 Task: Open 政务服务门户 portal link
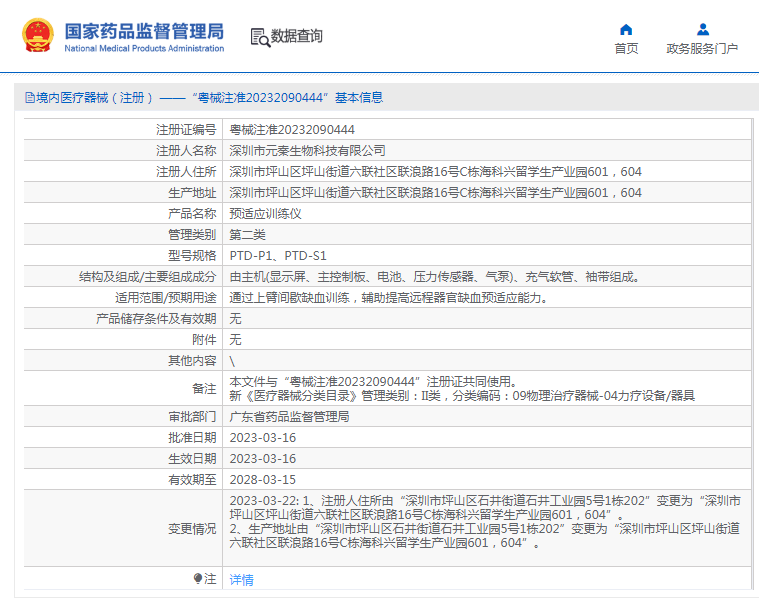point(702,48)
